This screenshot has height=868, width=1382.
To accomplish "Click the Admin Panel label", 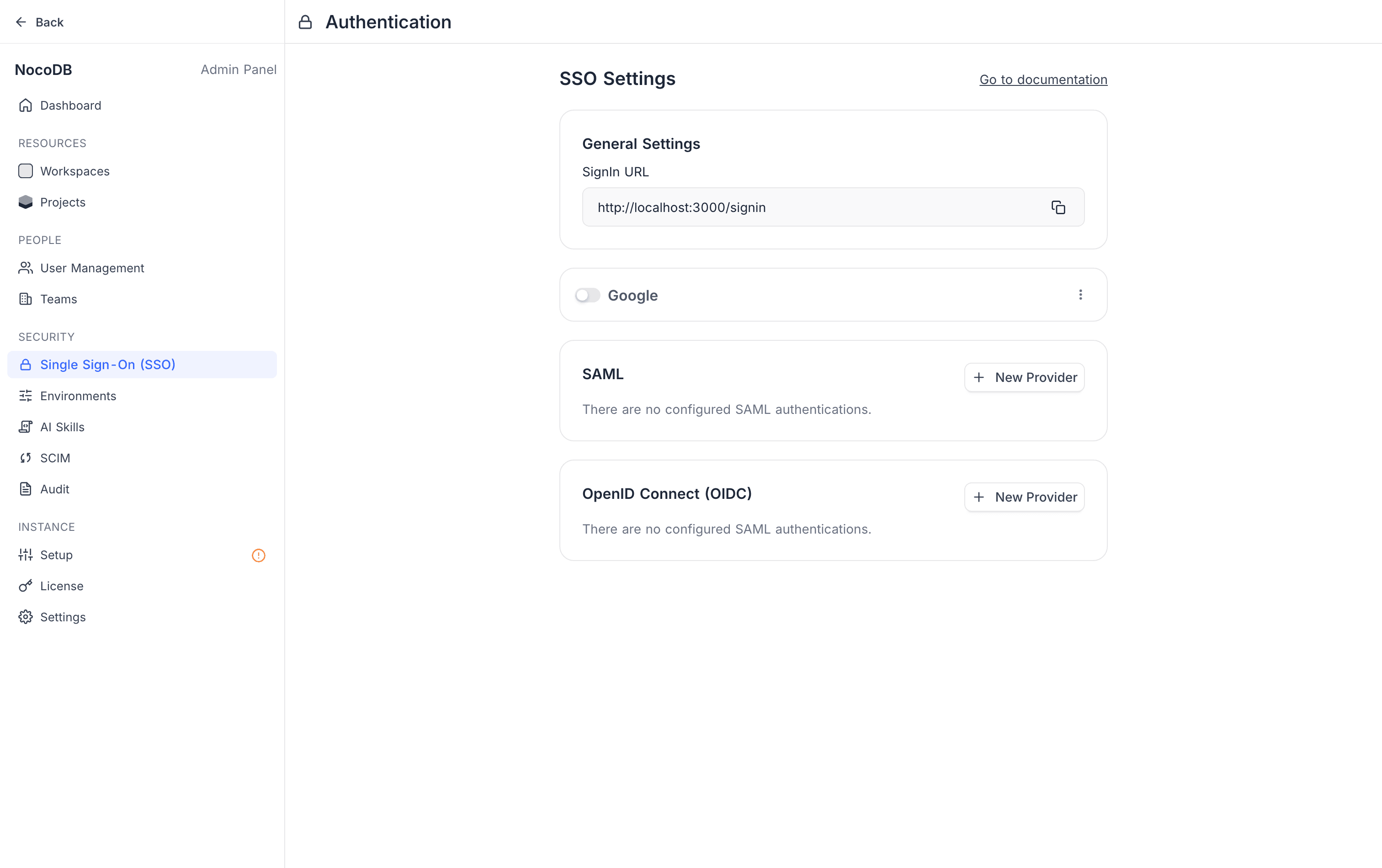I will point(238,69).
